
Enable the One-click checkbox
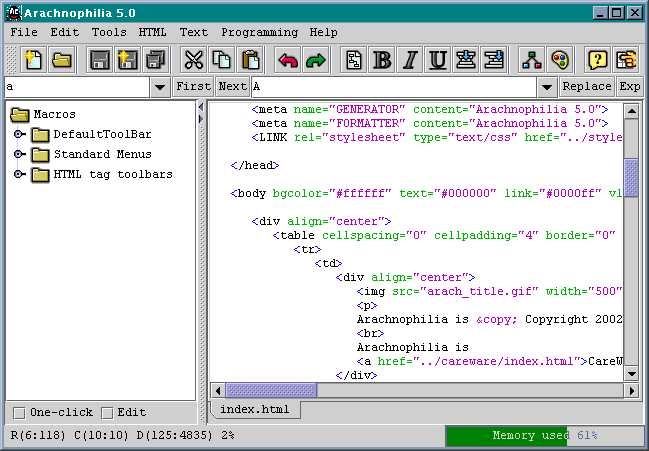19,412
